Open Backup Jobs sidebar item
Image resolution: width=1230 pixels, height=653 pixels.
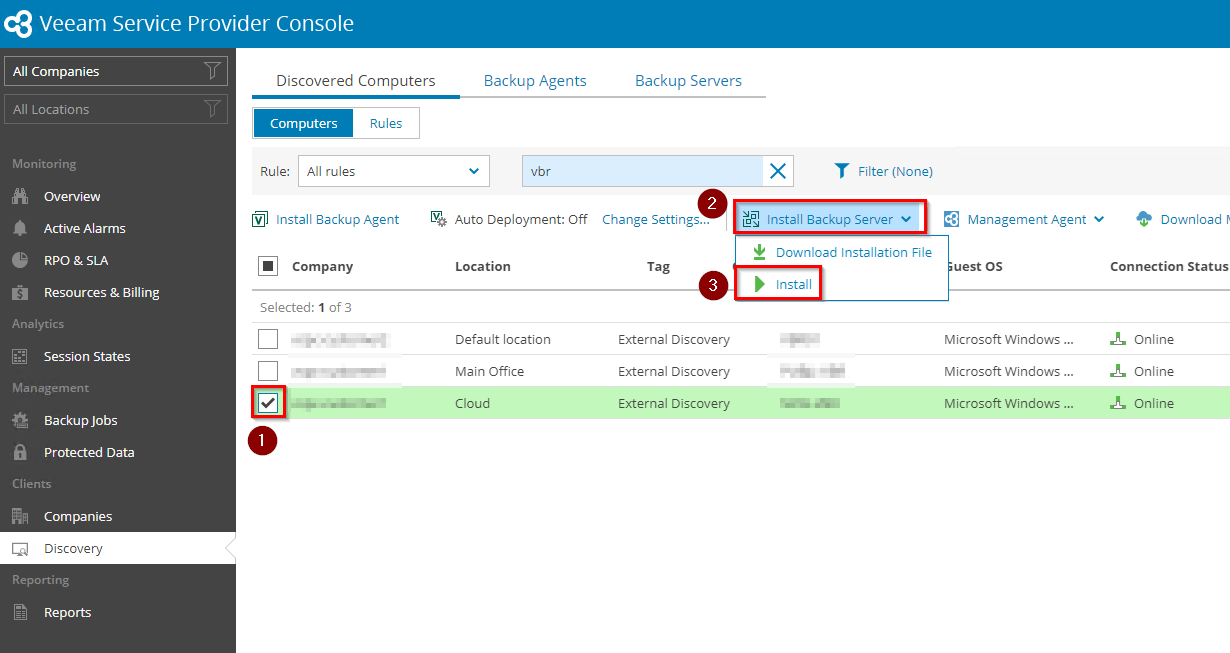click(80, 420)
